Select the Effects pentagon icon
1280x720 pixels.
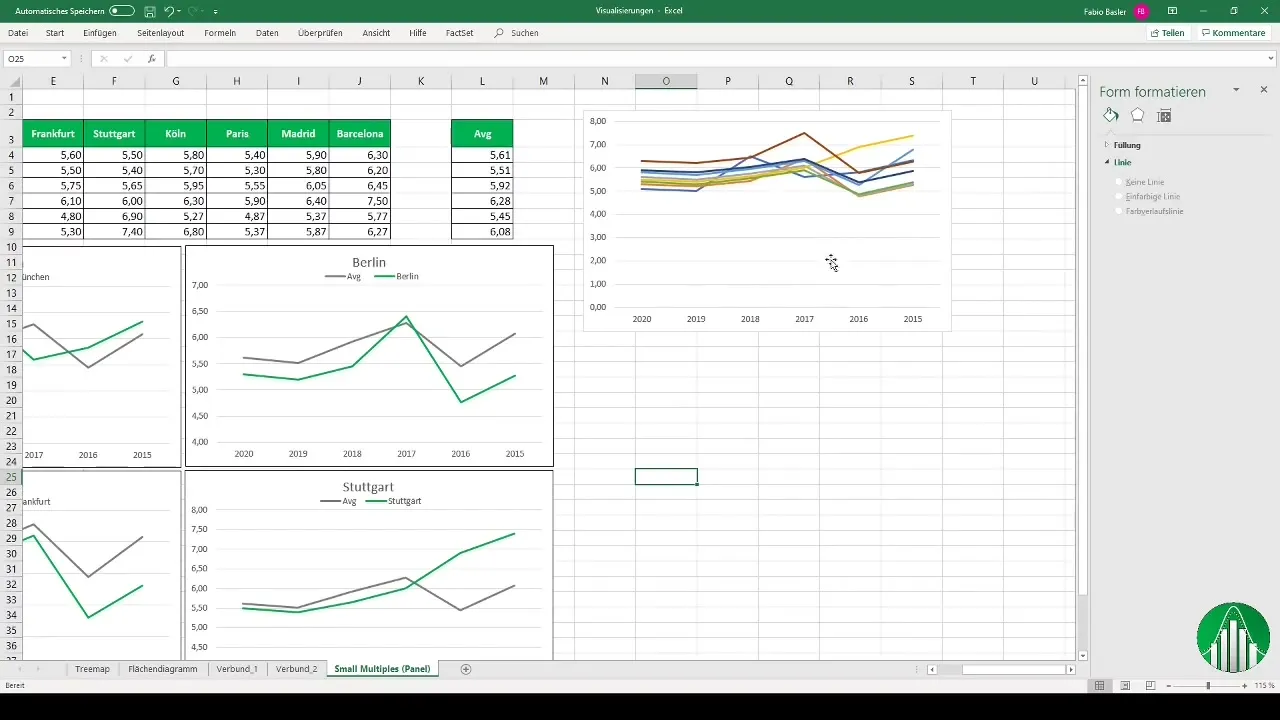click(x=1137, y=116)
